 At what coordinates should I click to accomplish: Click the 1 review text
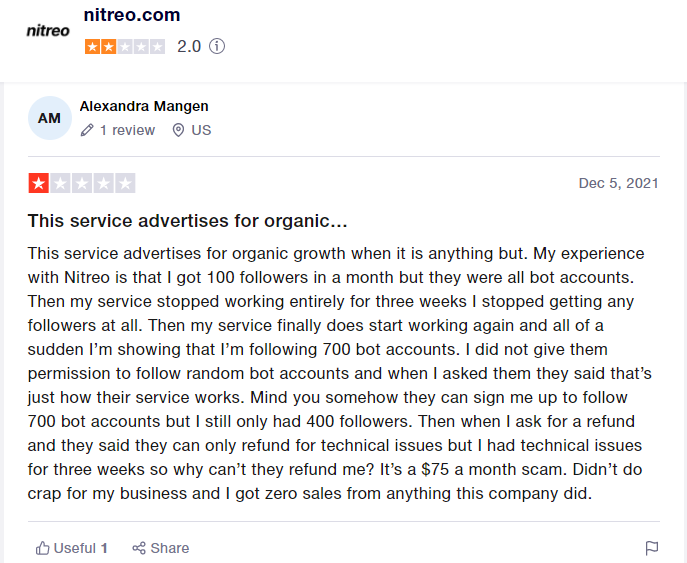(x=127, y=130)
